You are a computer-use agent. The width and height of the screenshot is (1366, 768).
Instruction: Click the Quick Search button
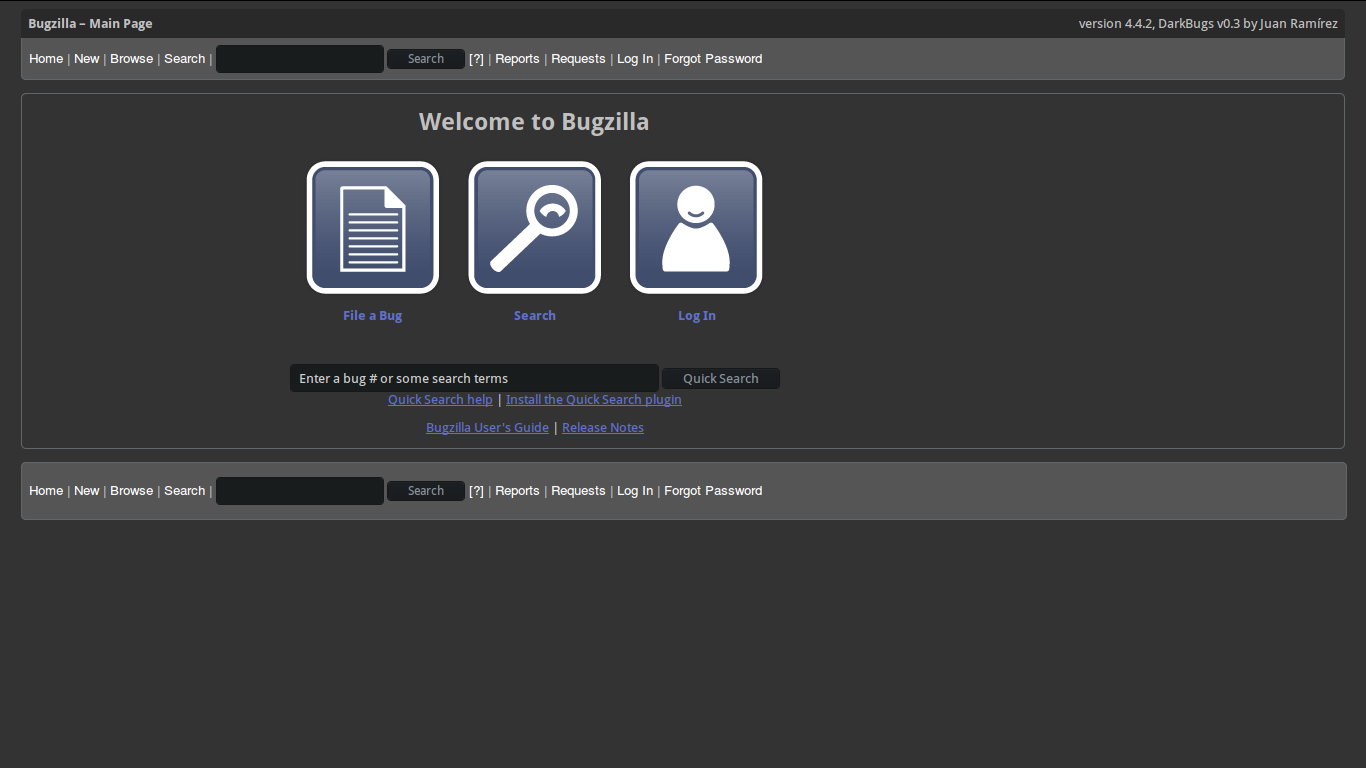(x=721, y=378)
